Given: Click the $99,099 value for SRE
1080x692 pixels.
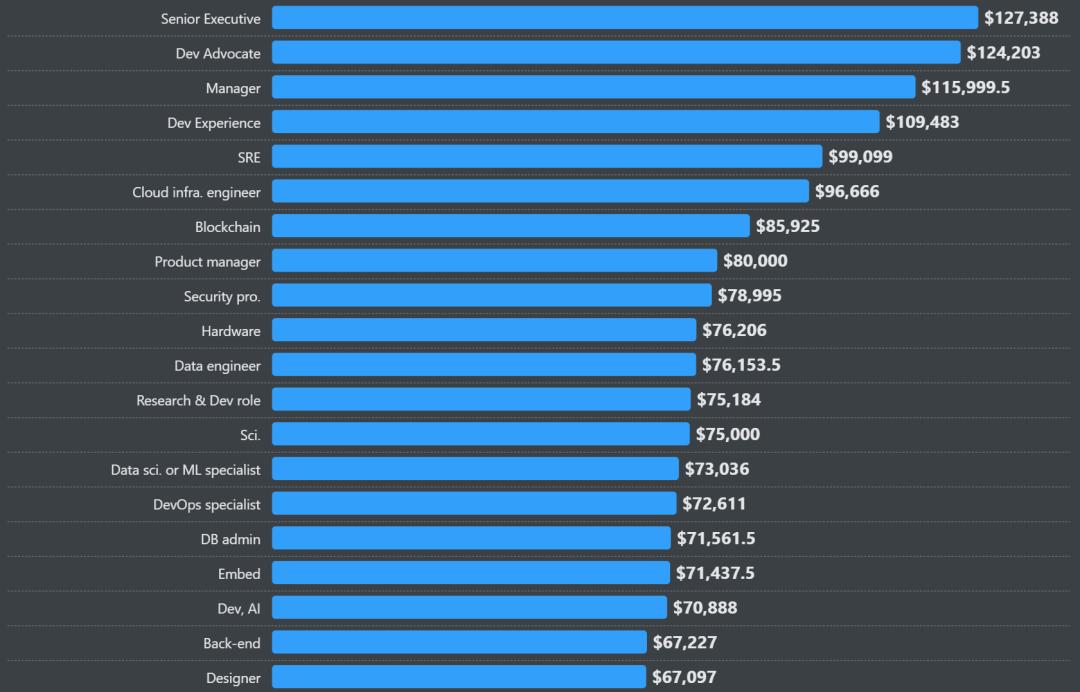Looking at the screenshot, I should pos(860,157).
